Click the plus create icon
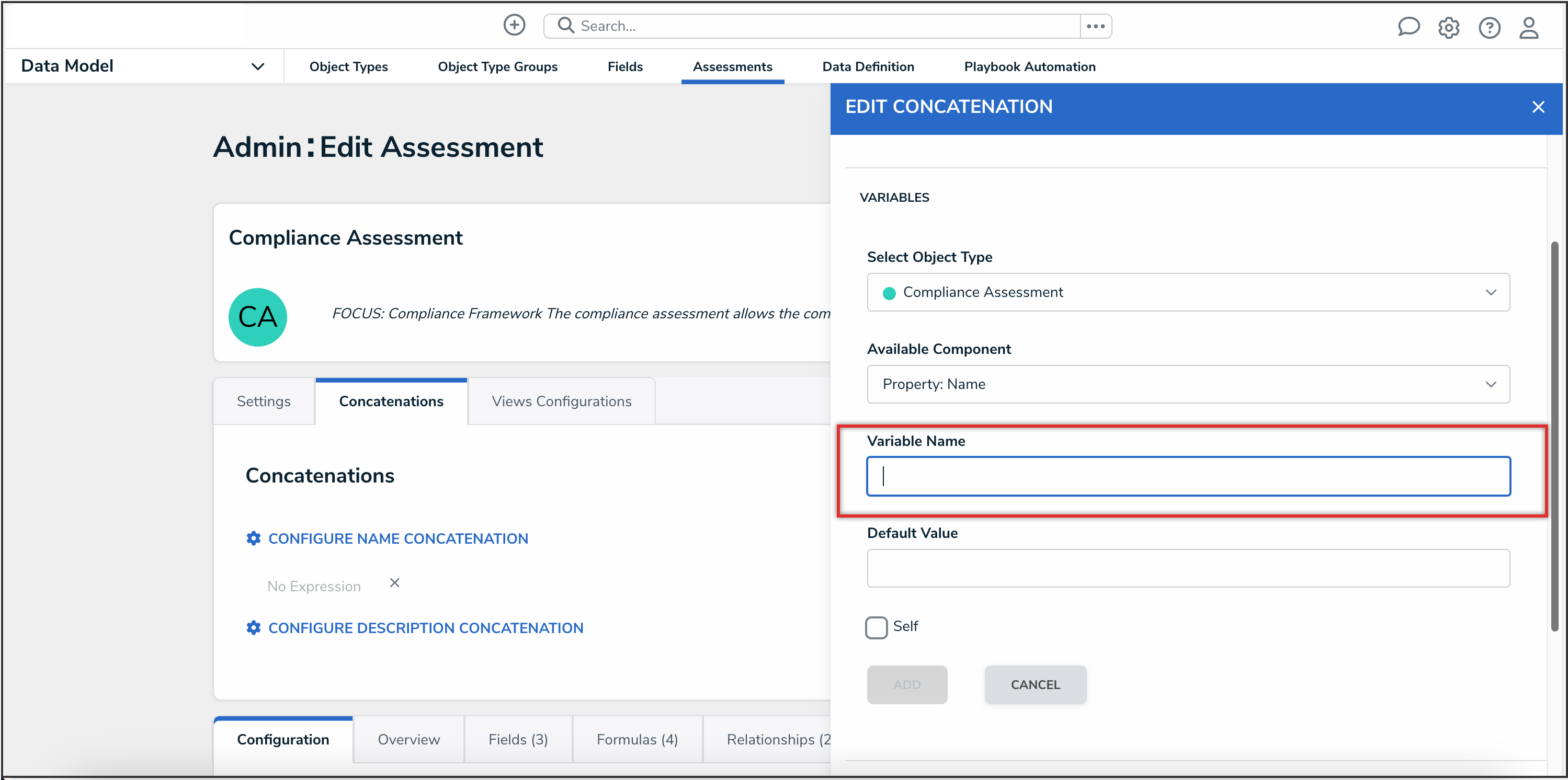 click(514, 26)
